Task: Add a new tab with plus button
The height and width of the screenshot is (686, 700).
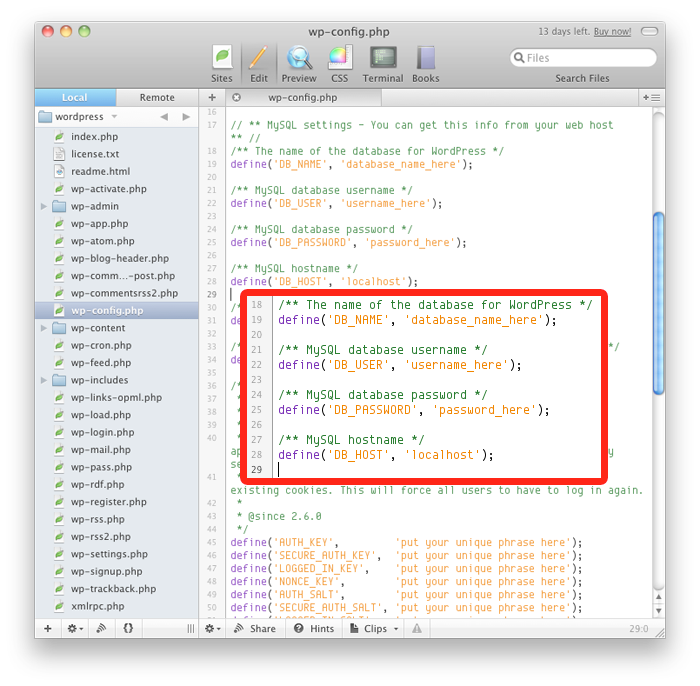Action: [212, 98]
